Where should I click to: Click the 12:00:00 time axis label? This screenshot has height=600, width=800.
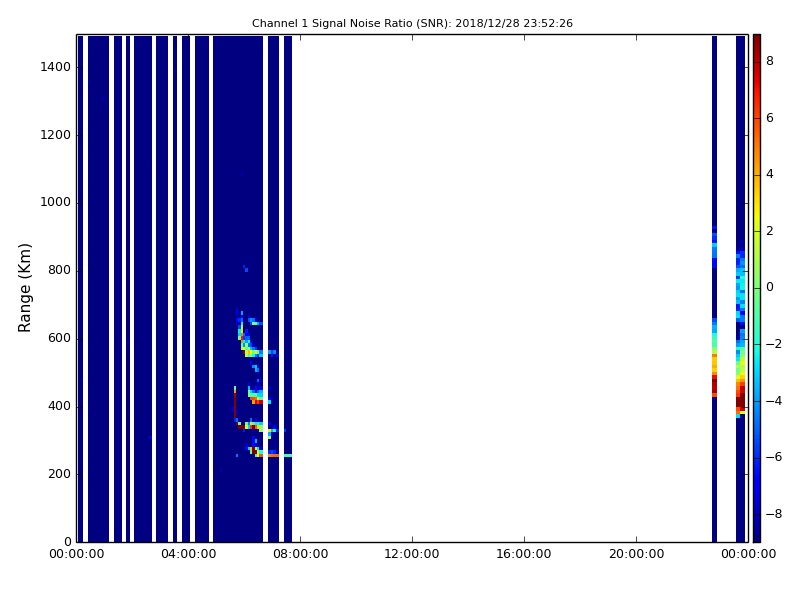tap(412, 554)
